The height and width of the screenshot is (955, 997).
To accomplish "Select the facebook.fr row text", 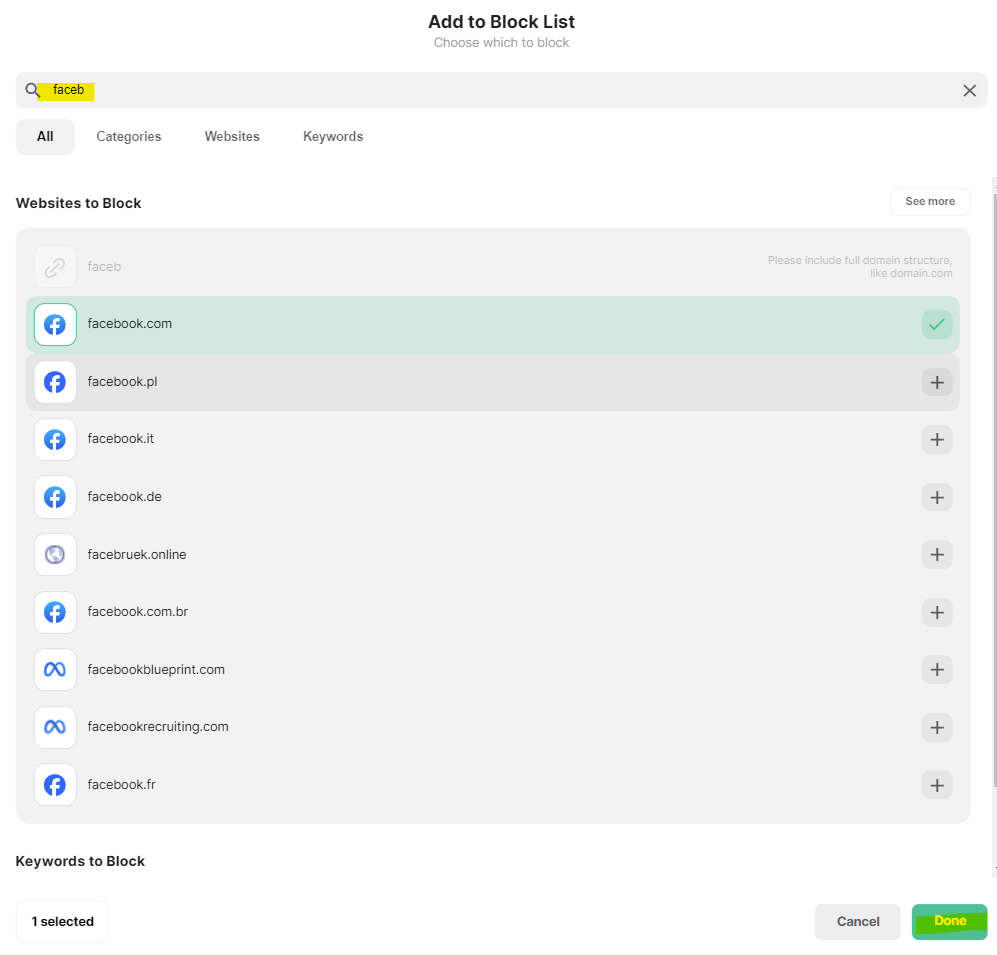I will click(121, 785).
